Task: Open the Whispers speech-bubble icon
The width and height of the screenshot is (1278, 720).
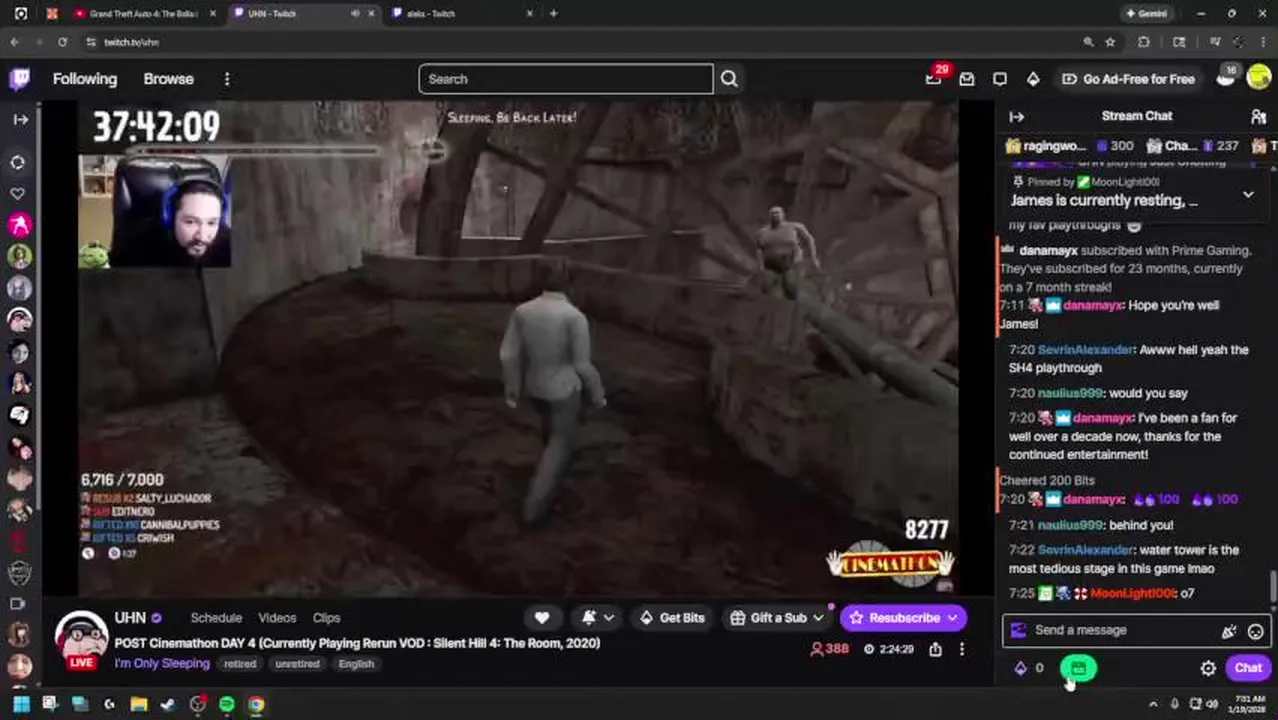Action: tap(1000, 79)
